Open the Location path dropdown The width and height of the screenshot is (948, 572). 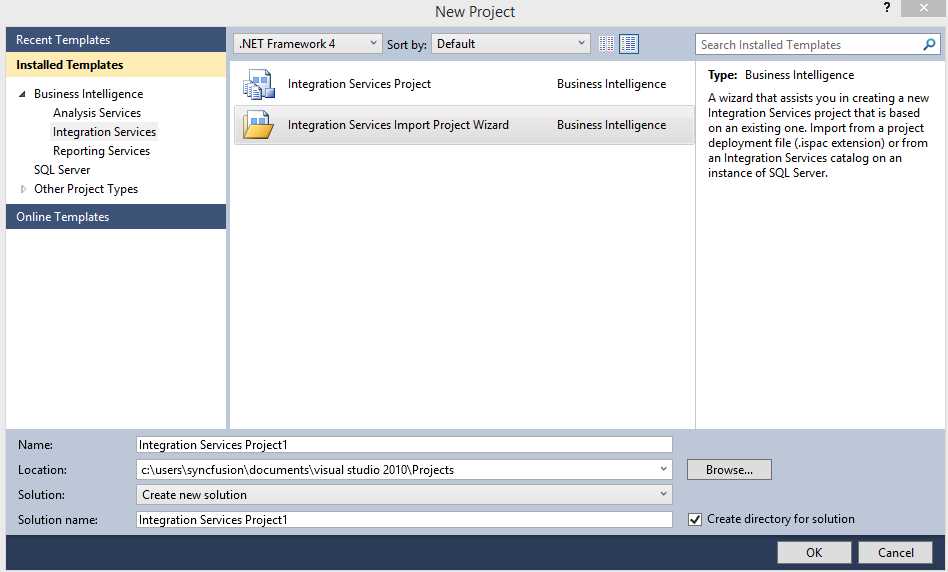pos(663,469)
